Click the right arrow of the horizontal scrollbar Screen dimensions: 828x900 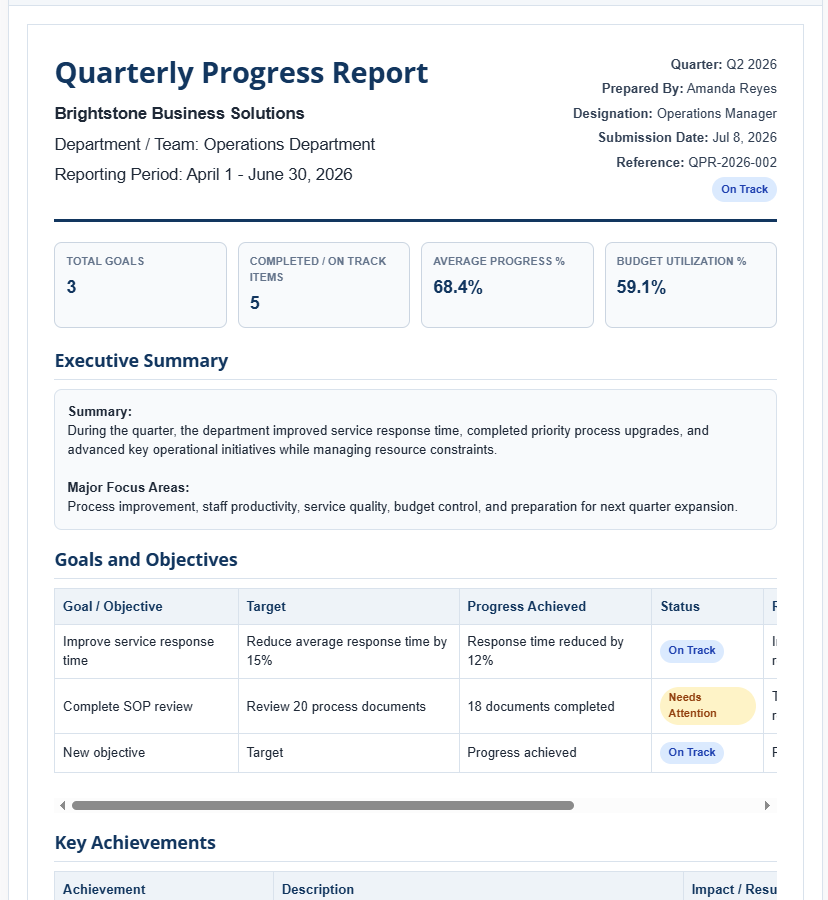click(x=767, y=805)
